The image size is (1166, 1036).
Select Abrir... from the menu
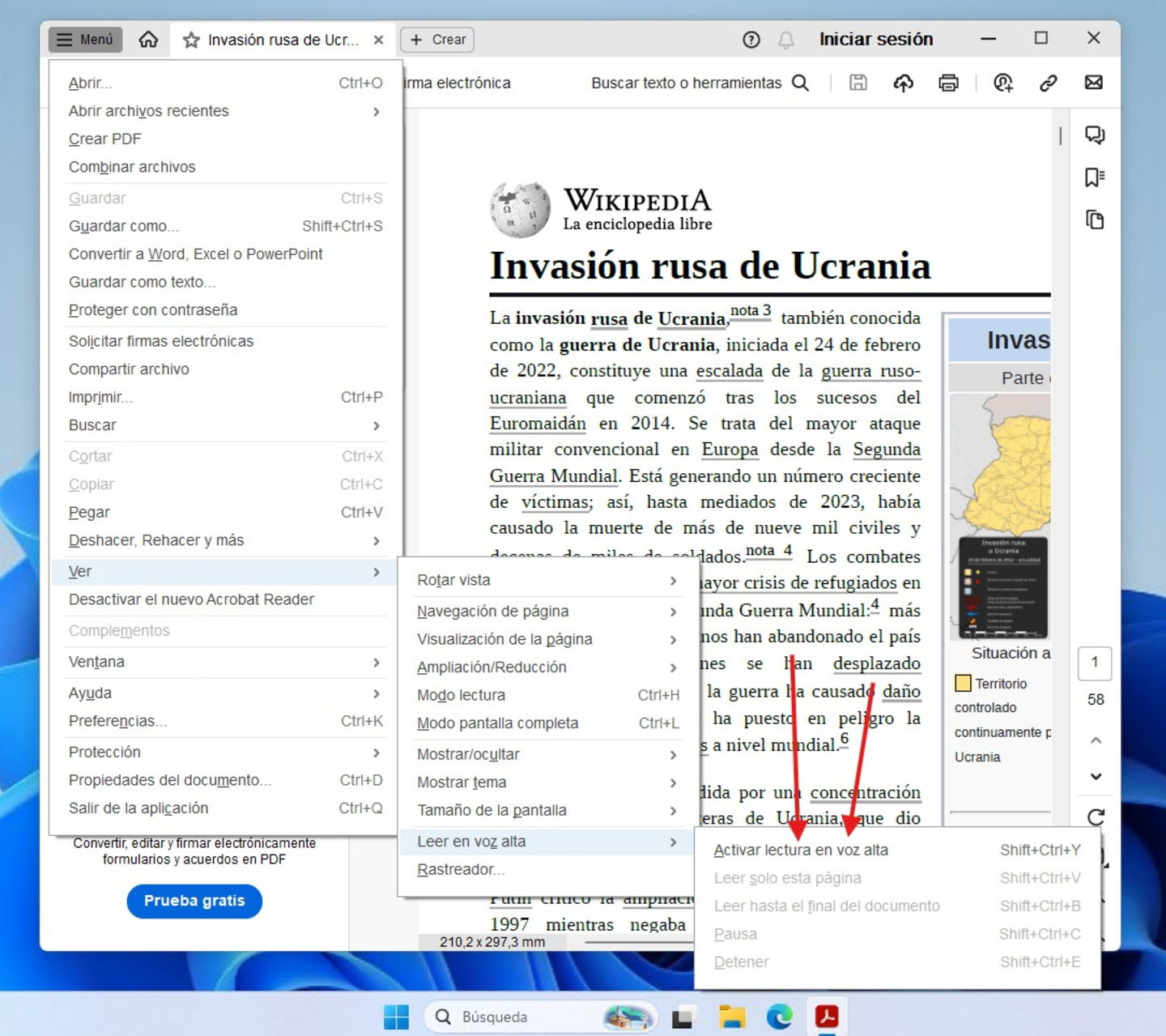[225, 83]
